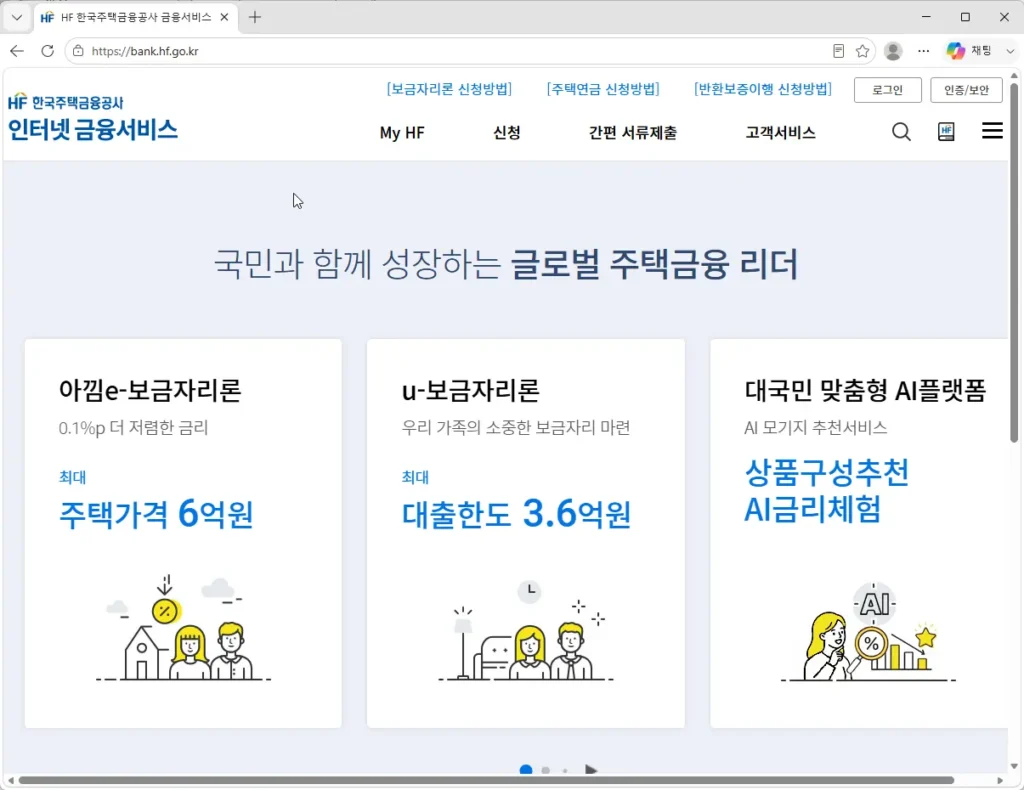1024x790 pixels.
Task: Click the 한국주택금융공사 인터넷 금융서비스 logo
Action: pos(92,118)
